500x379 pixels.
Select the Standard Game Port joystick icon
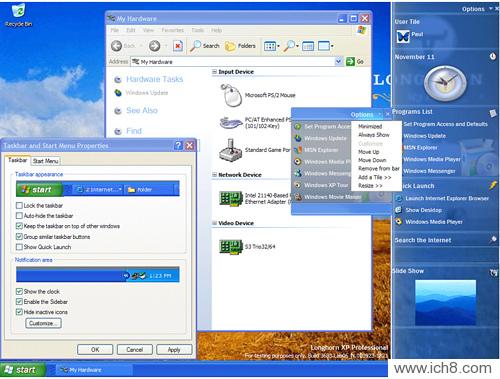(230, 150)
